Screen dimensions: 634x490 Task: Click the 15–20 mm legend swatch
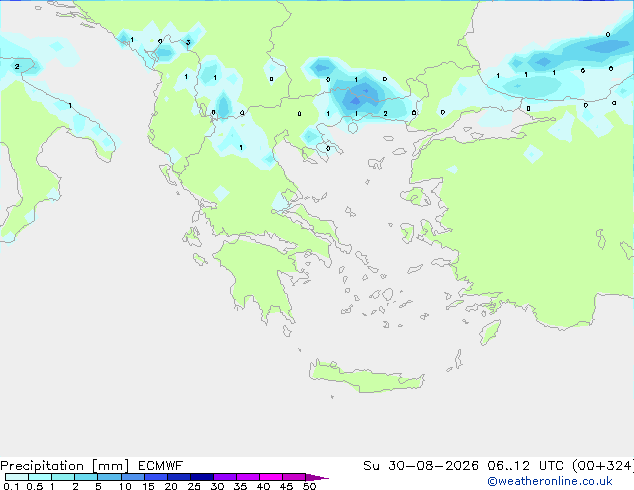156,477
